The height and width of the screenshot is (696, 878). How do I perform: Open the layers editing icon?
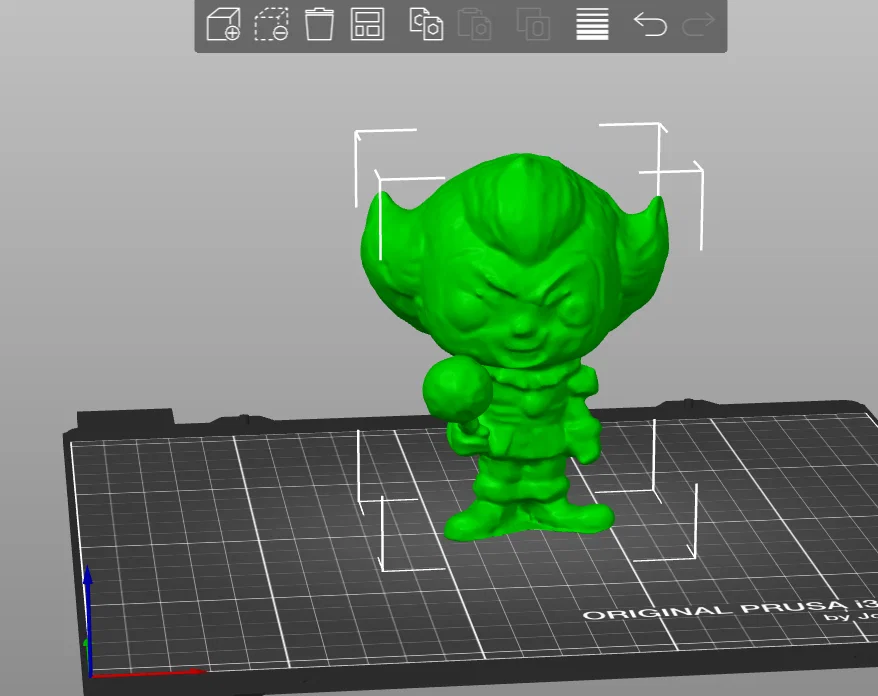coord(592,24)
